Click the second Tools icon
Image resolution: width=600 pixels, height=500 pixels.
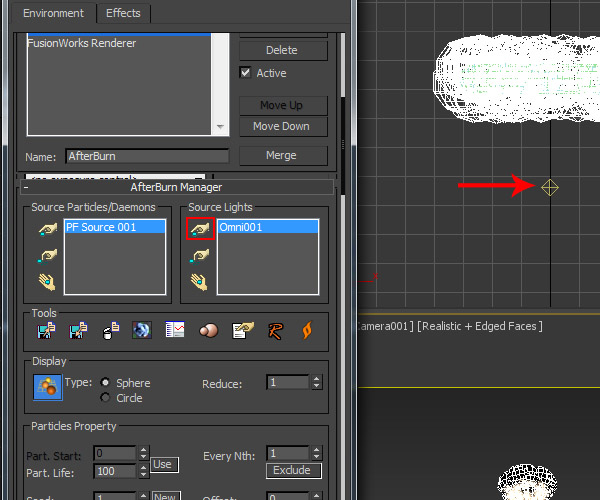pos(78,330)
